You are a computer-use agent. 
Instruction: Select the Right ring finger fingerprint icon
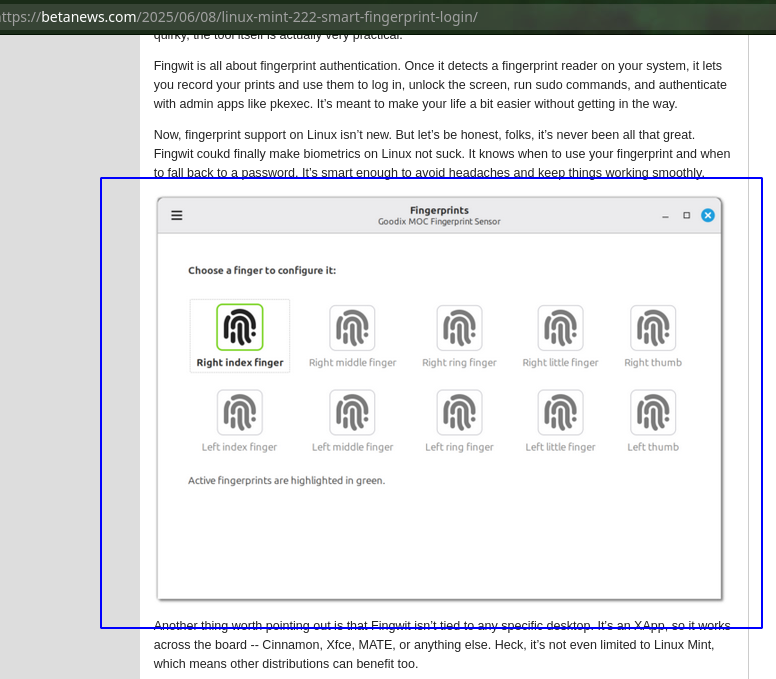click(459, 328)
